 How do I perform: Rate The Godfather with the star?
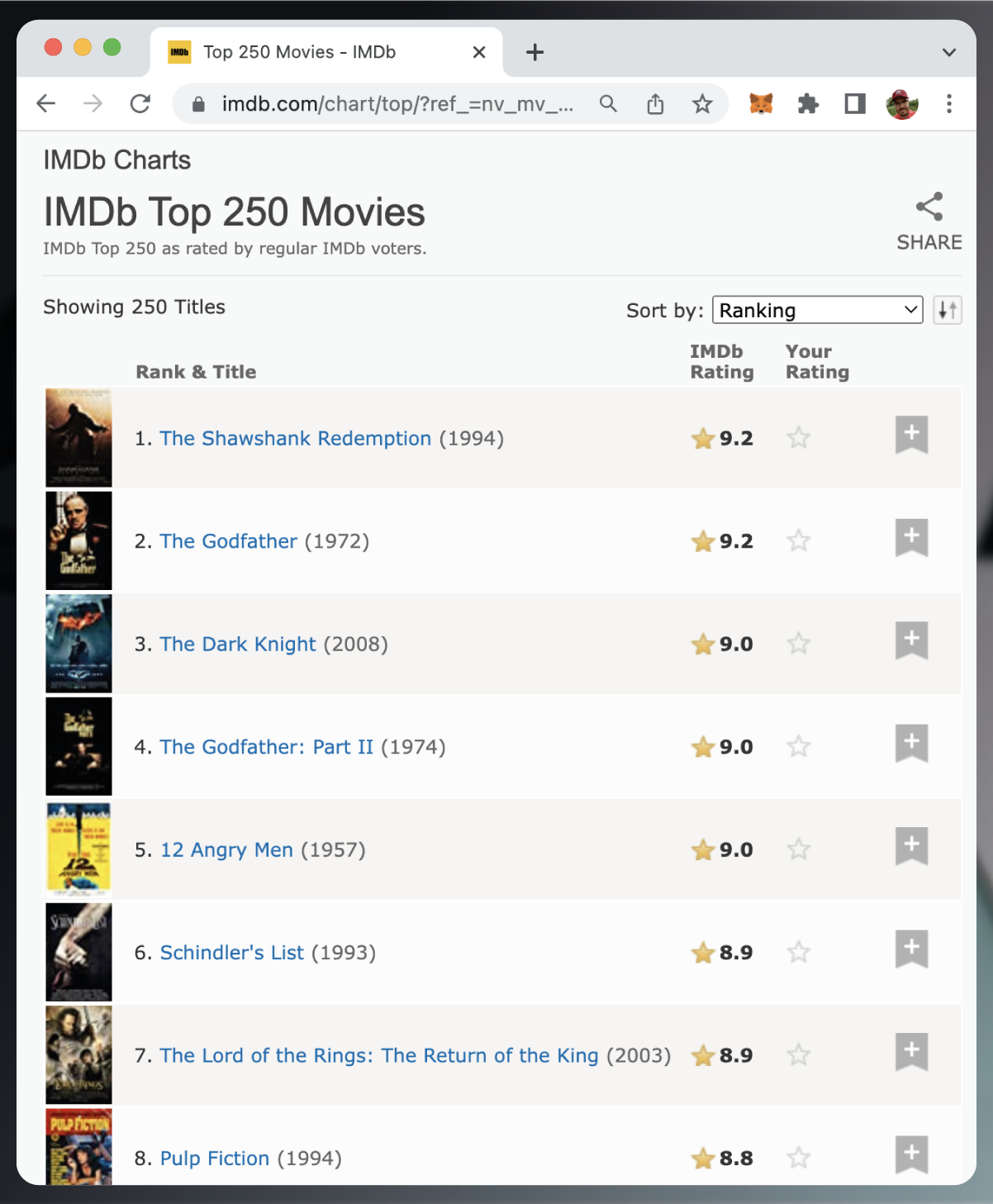[x=798, y=541]
